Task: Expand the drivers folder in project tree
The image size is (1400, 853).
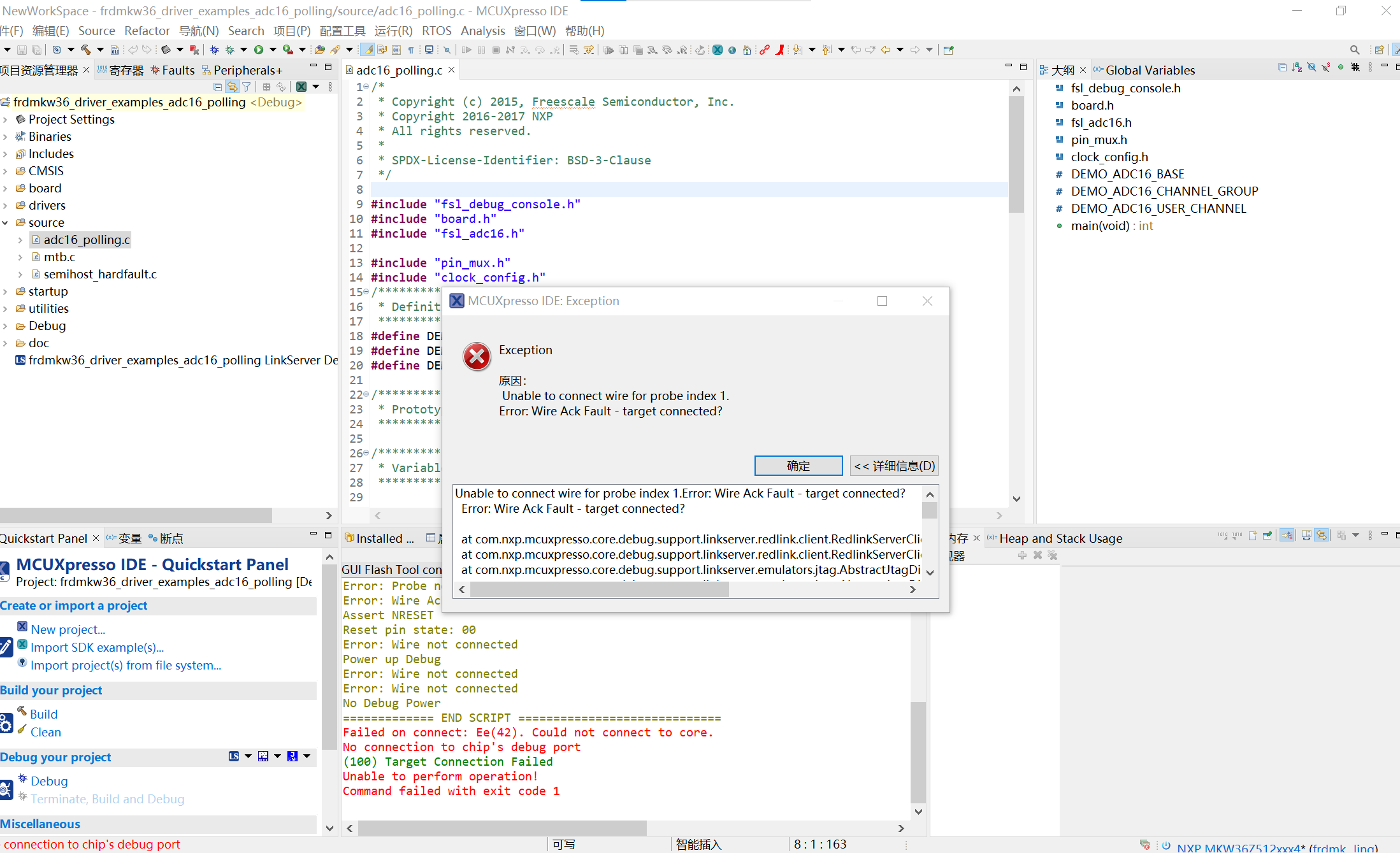Action: coord(6,206)
